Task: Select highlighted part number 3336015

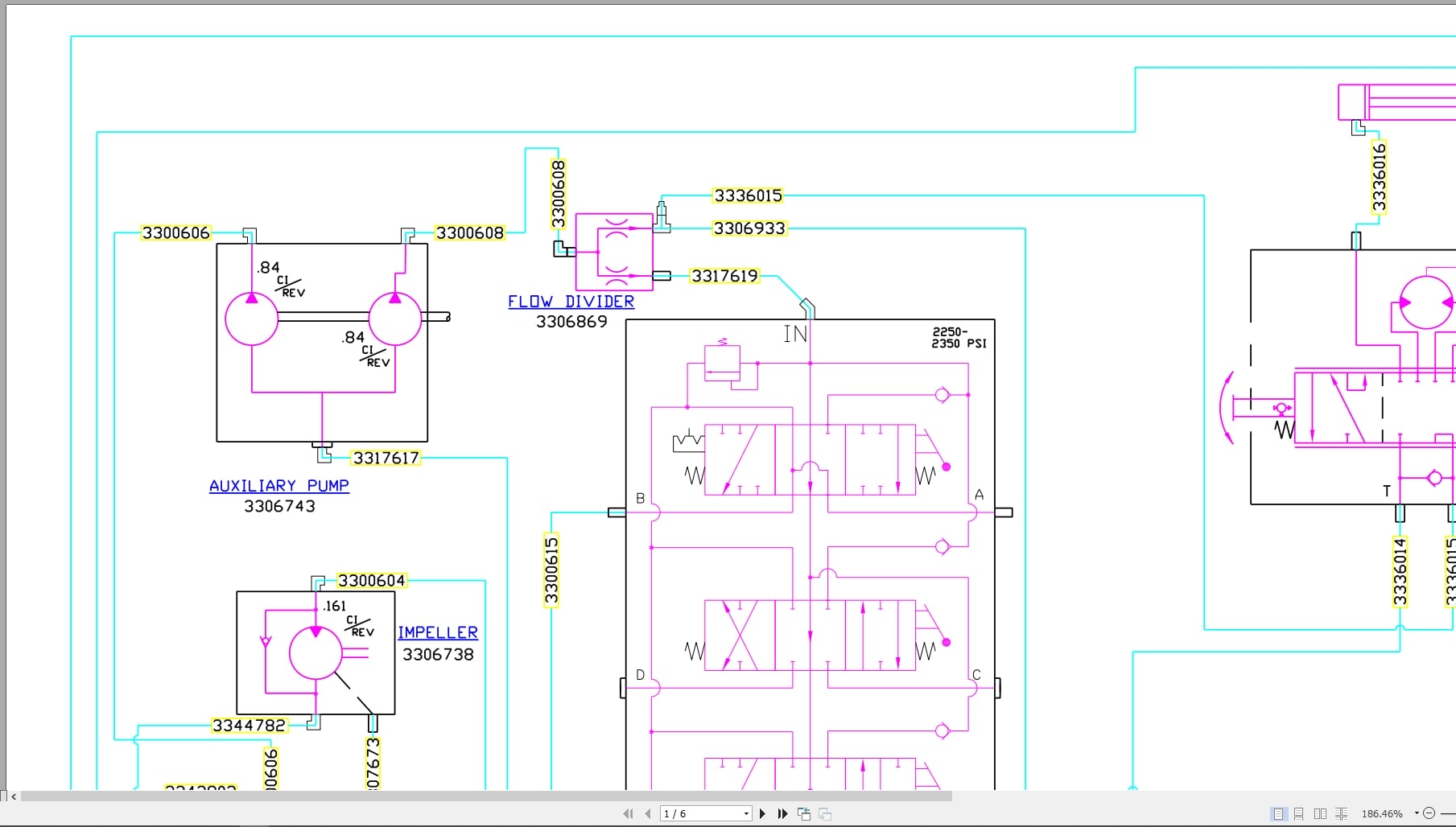Action: click(747, 195)
